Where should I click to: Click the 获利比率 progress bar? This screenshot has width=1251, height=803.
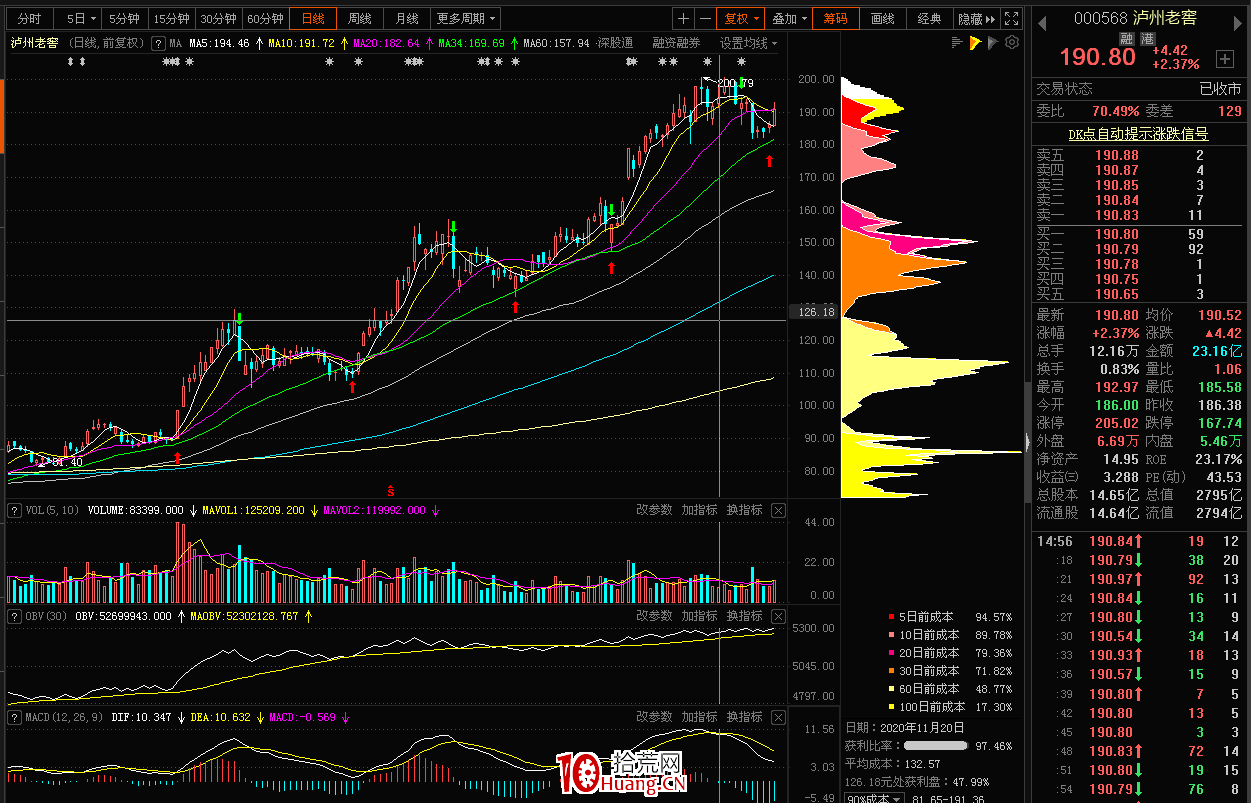(x=934, y=746)
